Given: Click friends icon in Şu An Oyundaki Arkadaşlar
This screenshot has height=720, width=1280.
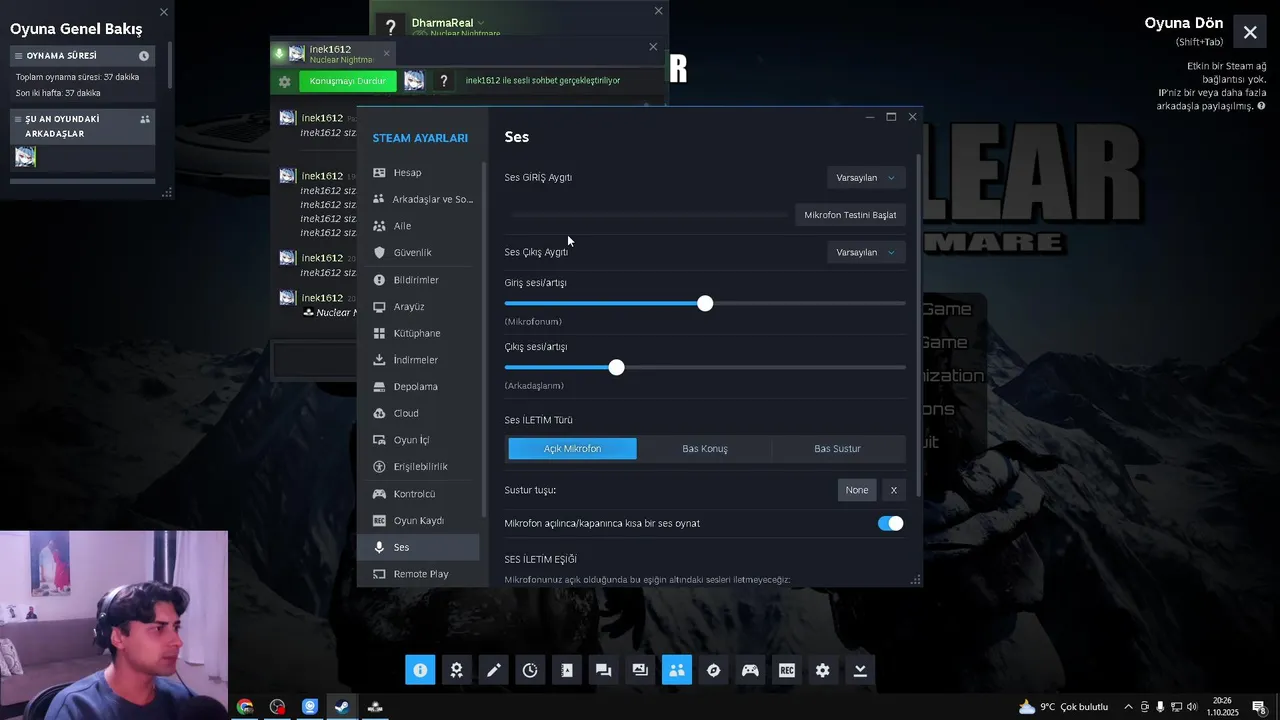Looking at the screenshot, I should [x=145, y=119].
